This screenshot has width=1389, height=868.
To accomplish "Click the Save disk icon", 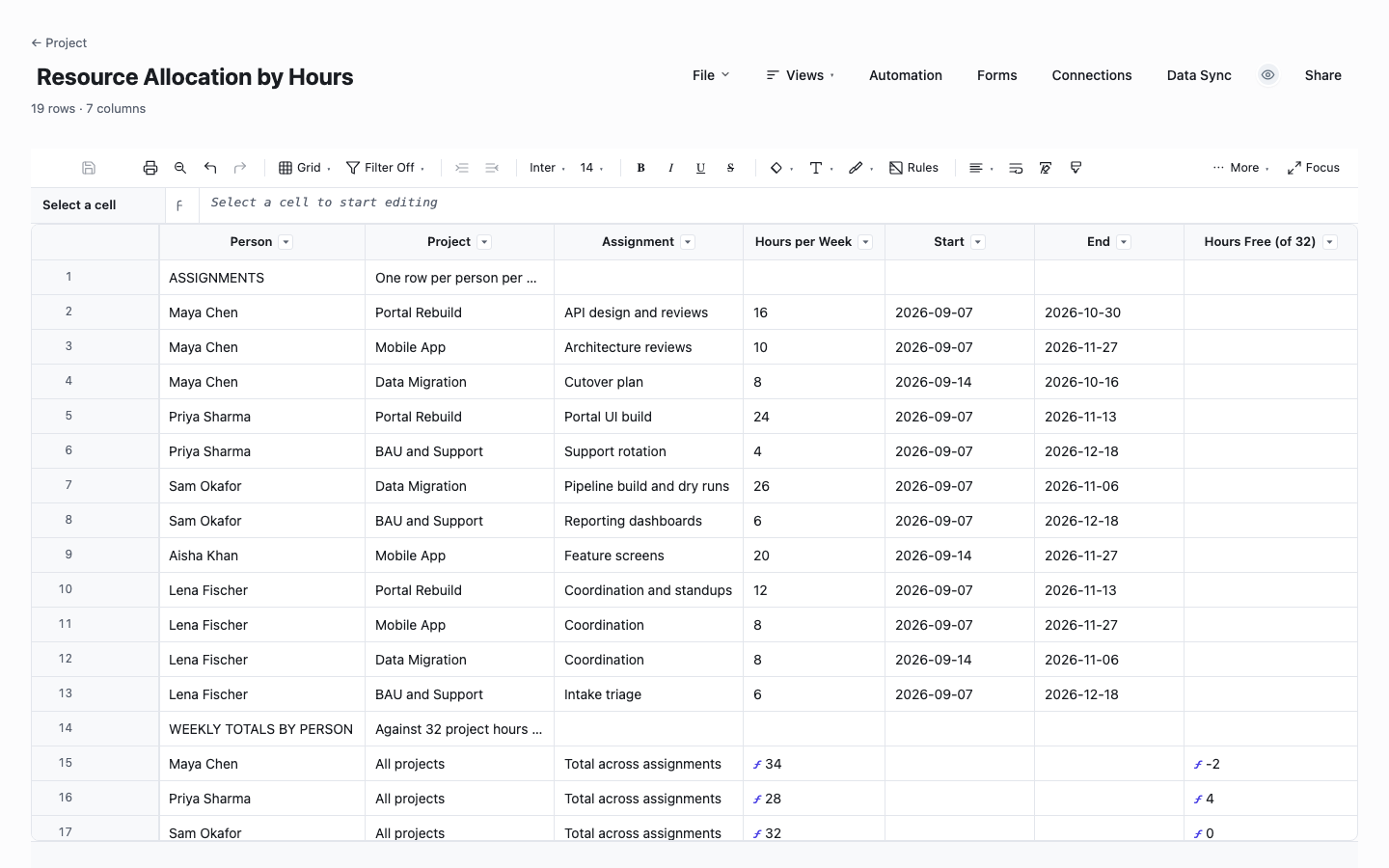I will click(x=89, y=168).
